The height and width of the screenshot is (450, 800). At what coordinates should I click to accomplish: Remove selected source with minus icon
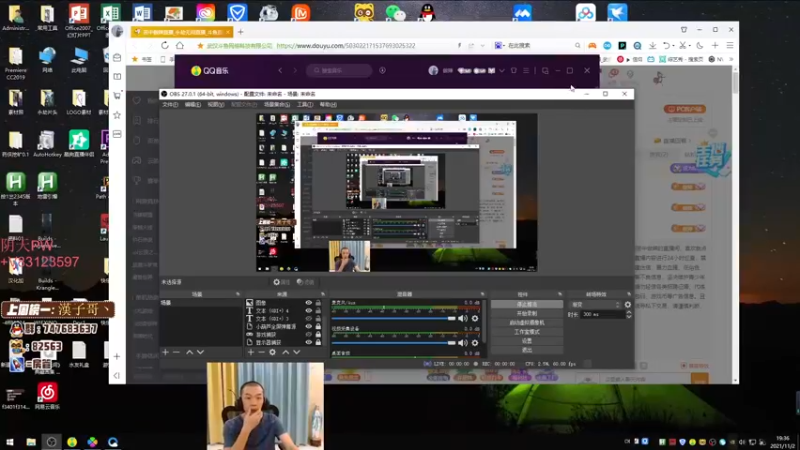pyautogui.click(x=261, y=352)
